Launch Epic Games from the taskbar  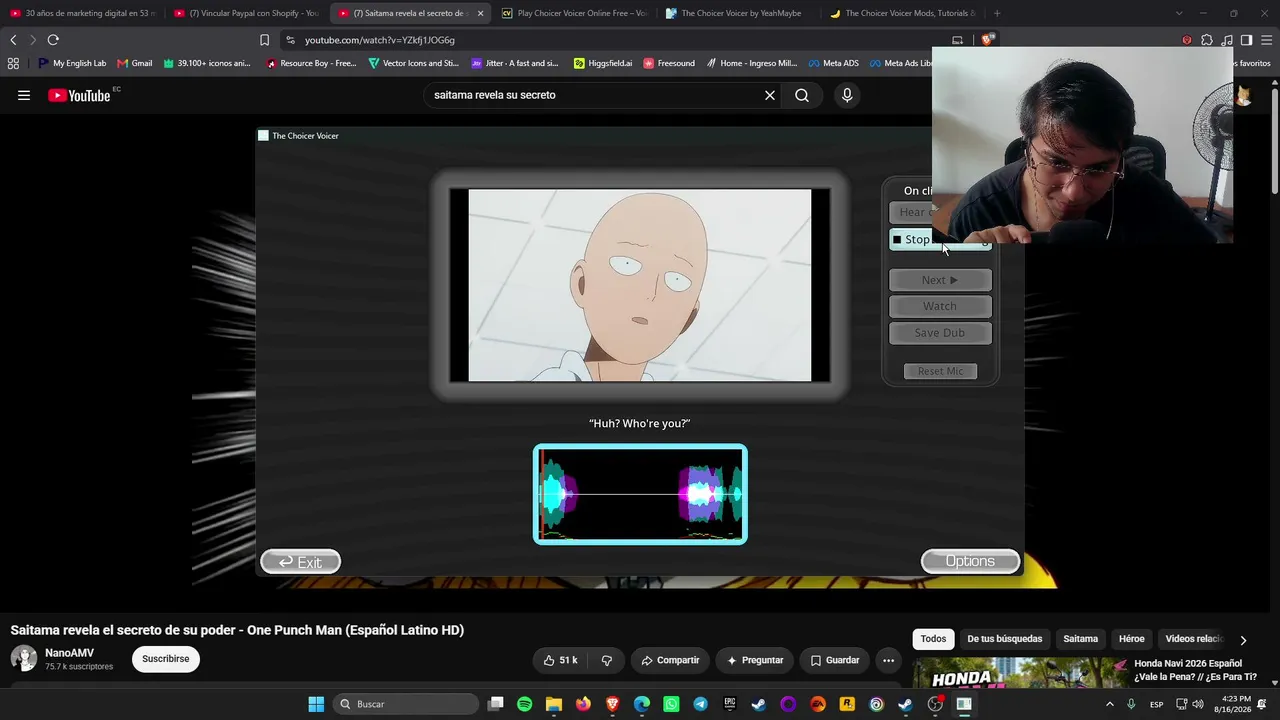[x=730, y=704]
